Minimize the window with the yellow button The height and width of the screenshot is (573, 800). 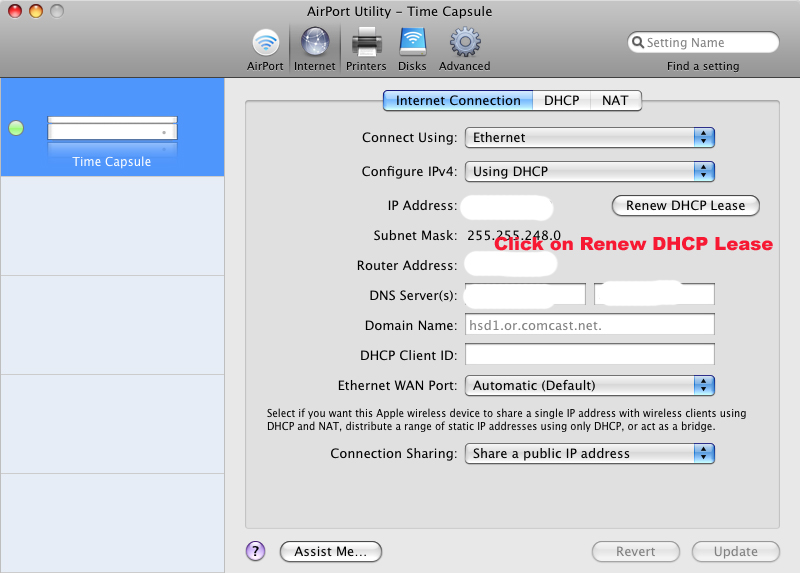36,11
